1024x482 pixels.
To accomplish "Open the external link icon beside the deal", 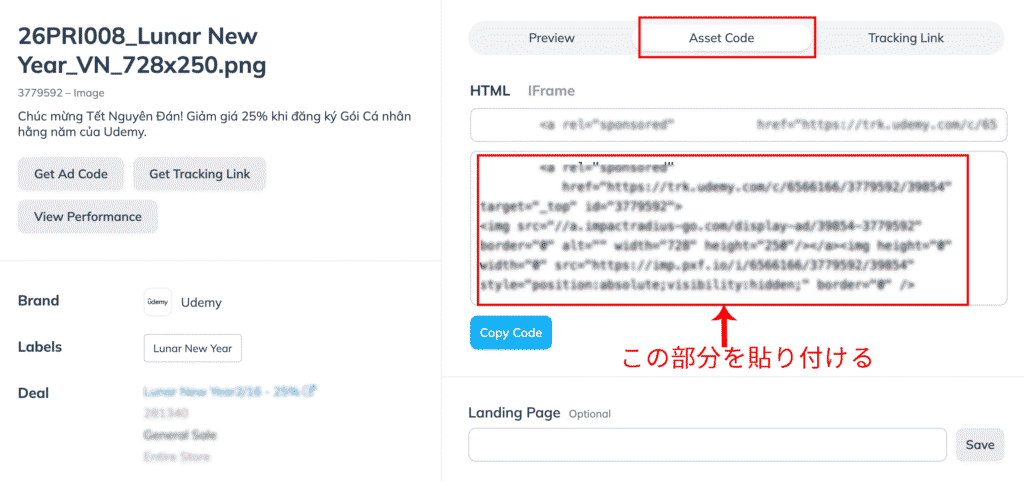I will pyautogui.click(x=312, y=391).
